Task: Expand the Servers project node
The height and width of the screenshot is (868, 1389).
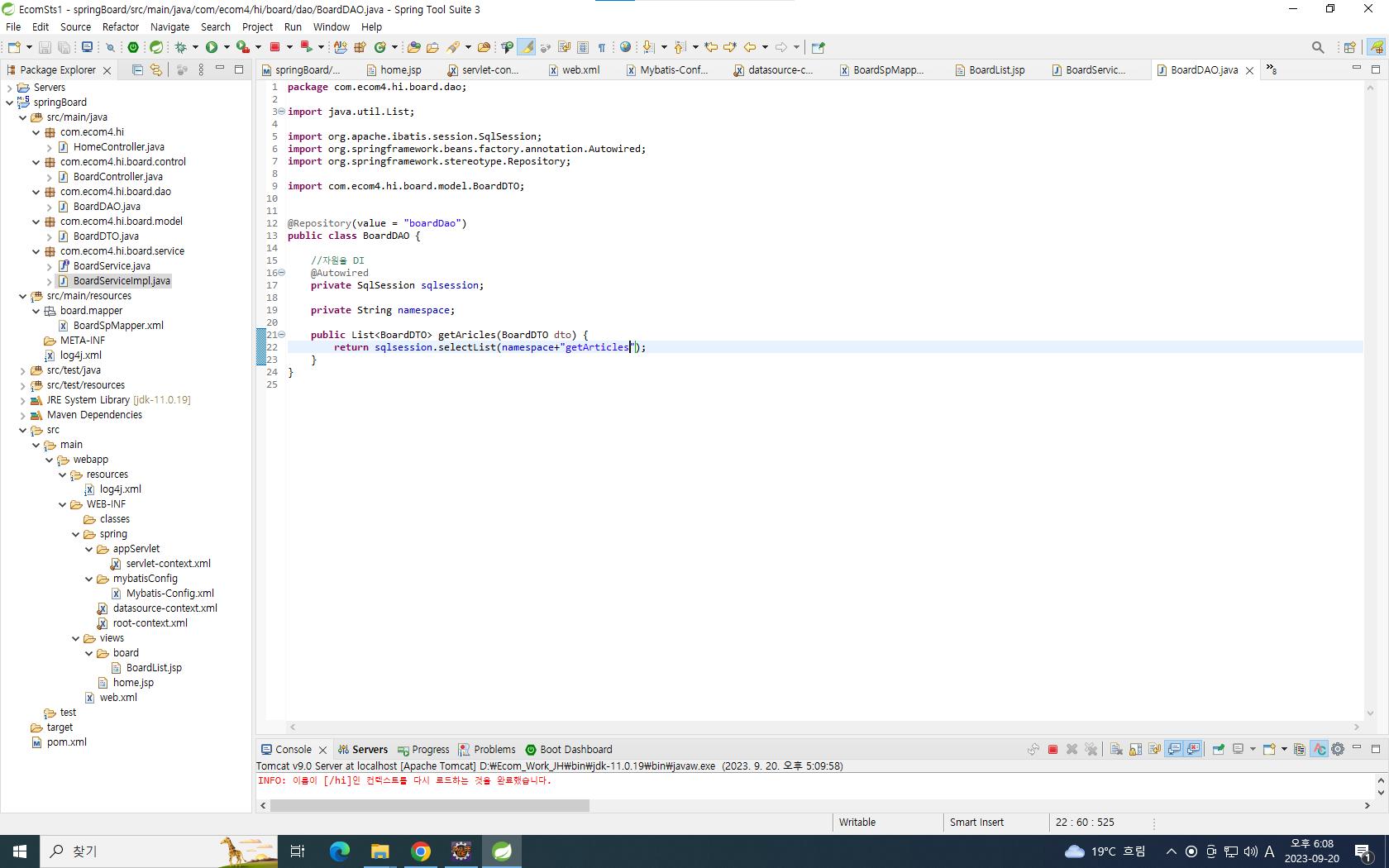Action: pyautogui.click(x=9, y=88)
